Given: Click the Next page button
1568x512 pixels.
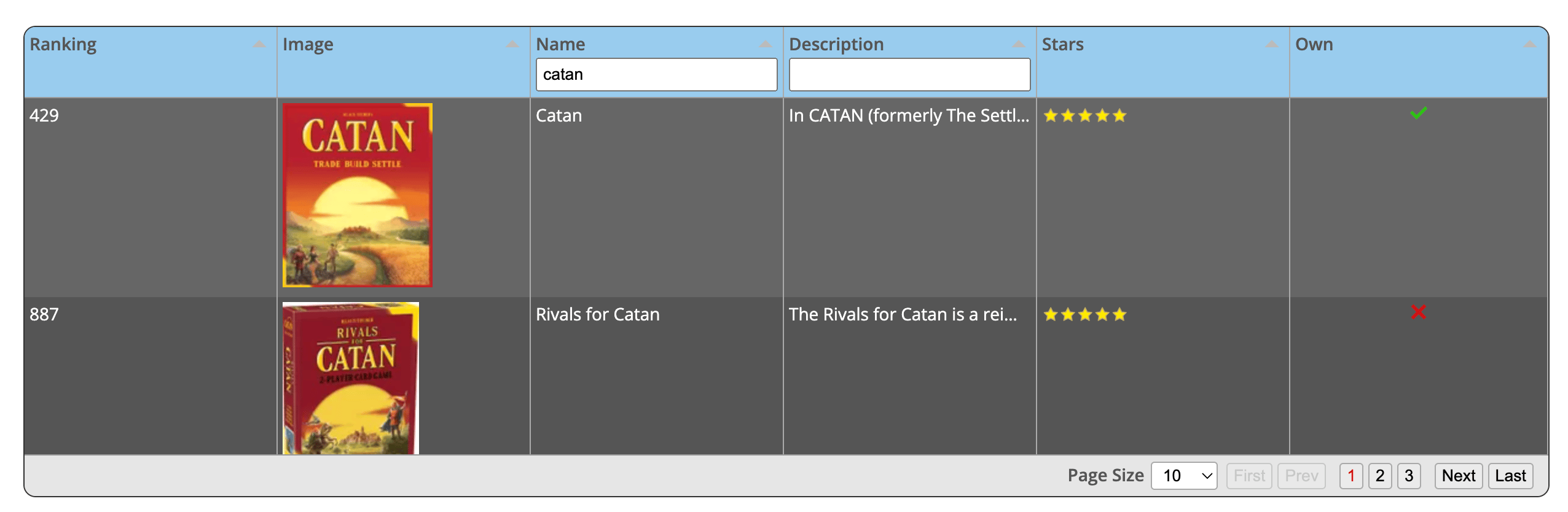Looking at the screenshot, I should pos(1459,476).
